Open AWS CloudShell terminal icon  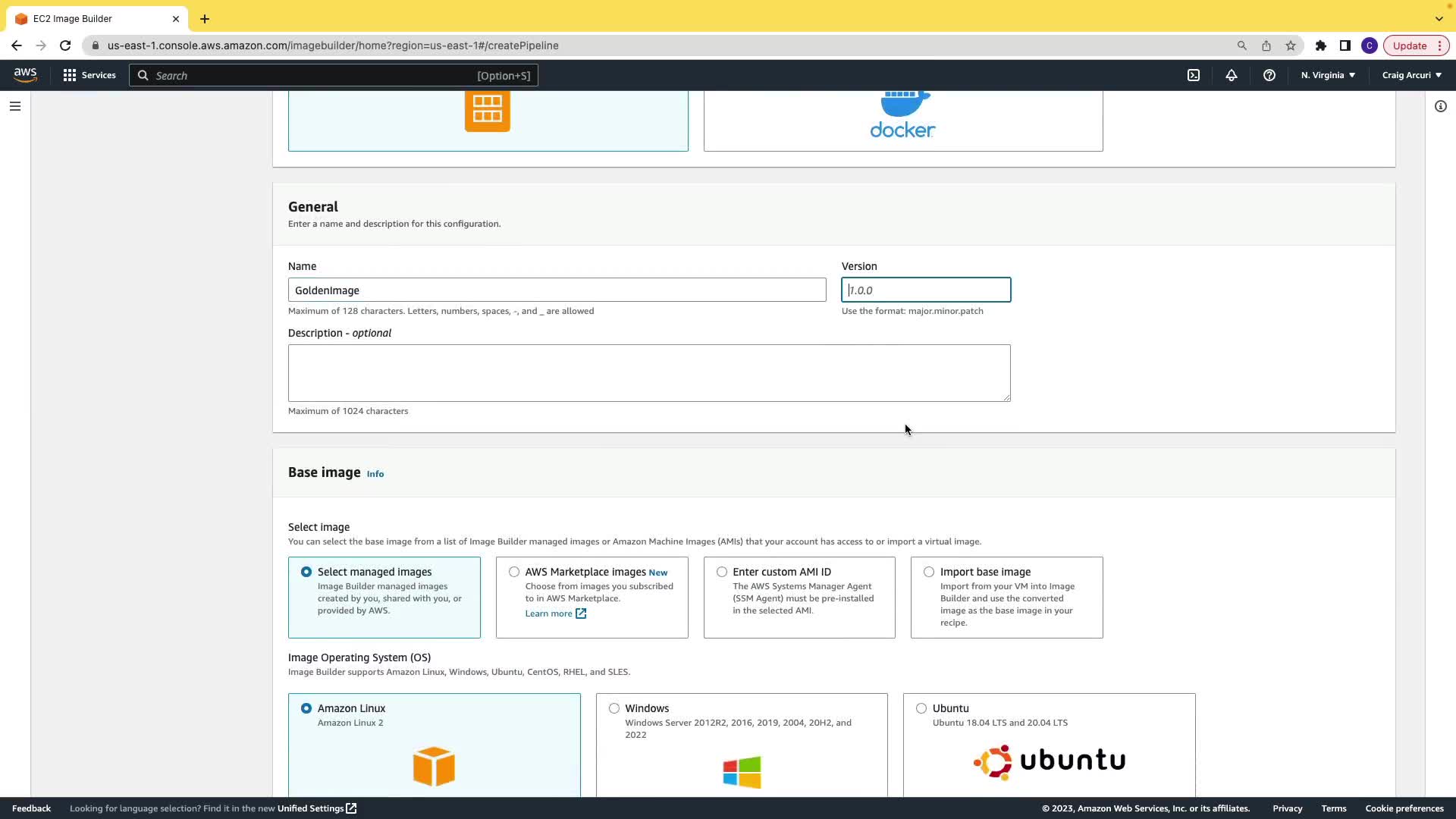(x=1194, y=75)
